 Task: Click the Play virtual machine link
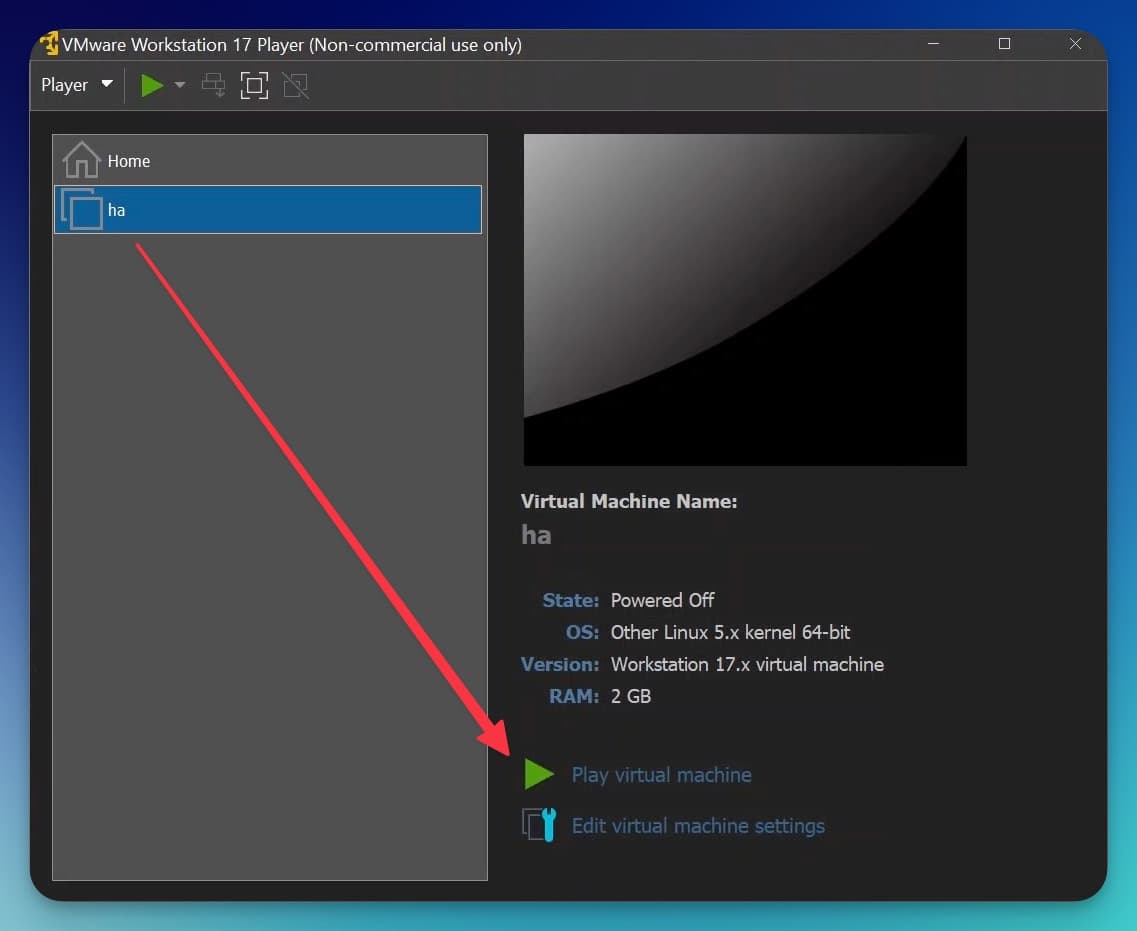pyautogui.click(x=662, y=774)
